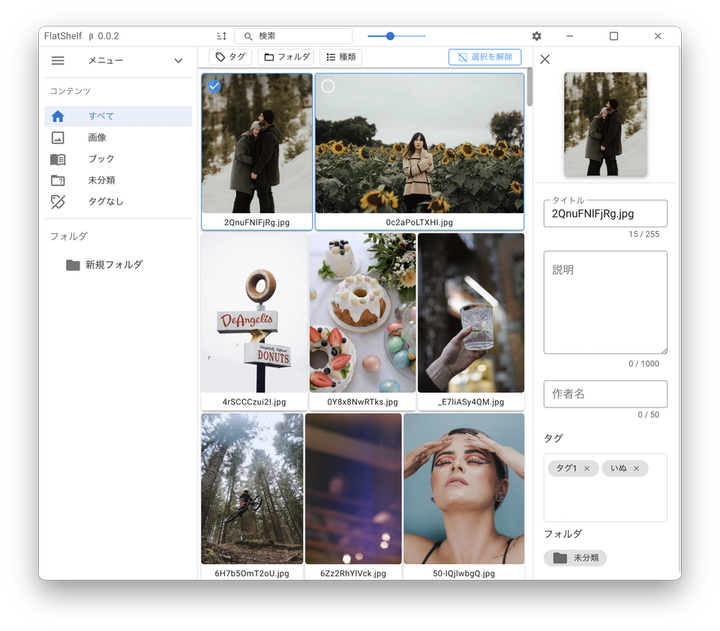Screen dimensions: 720x631
Task: Click the sunflower field photo 0c2aPoLTXHI.jpg
Action: click(420, 144)
